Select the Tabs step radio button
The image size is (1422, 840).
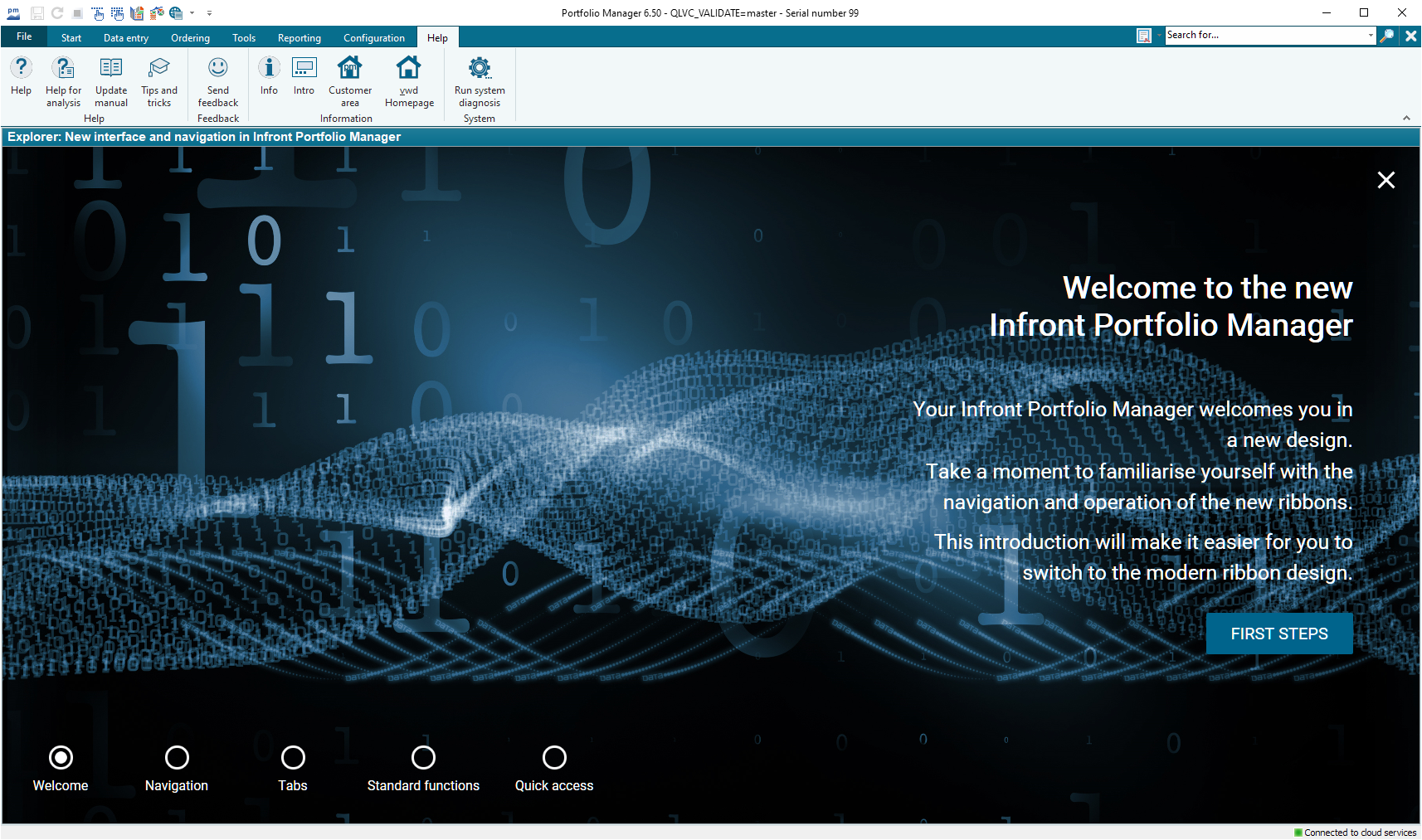pyautogui.click(x=293, y=757)
